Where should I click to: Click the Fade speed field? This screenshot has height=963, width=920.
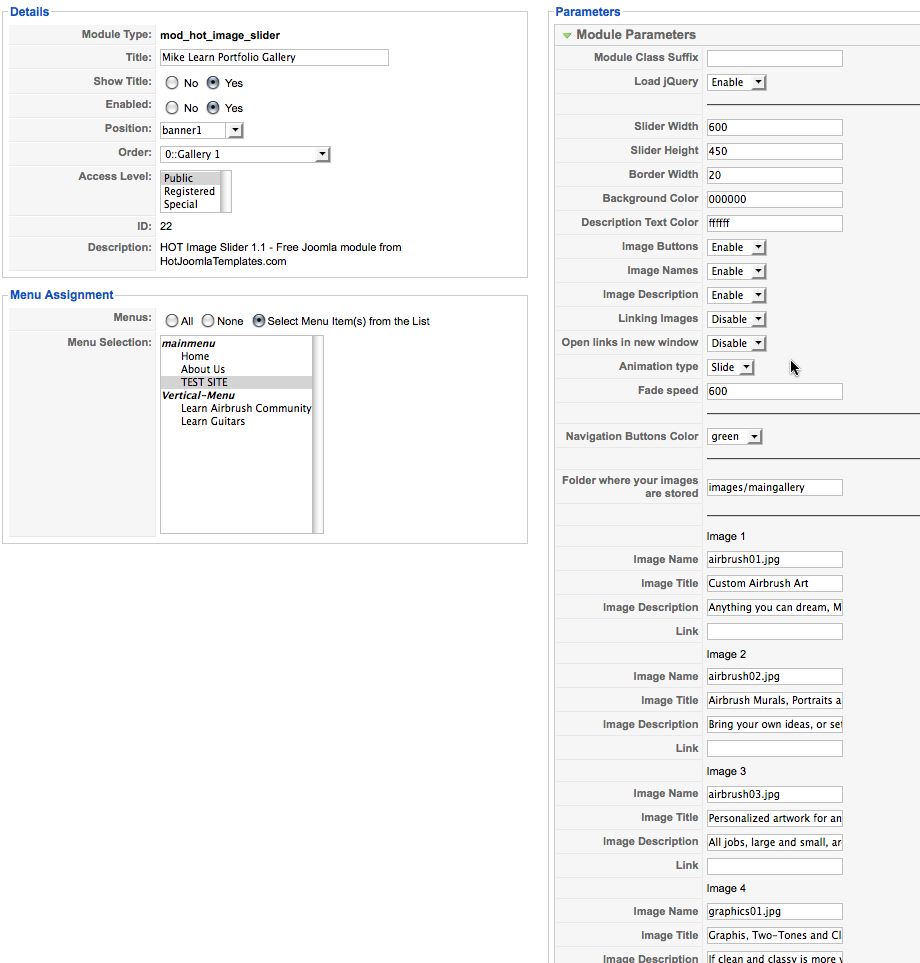pos(774,391)
